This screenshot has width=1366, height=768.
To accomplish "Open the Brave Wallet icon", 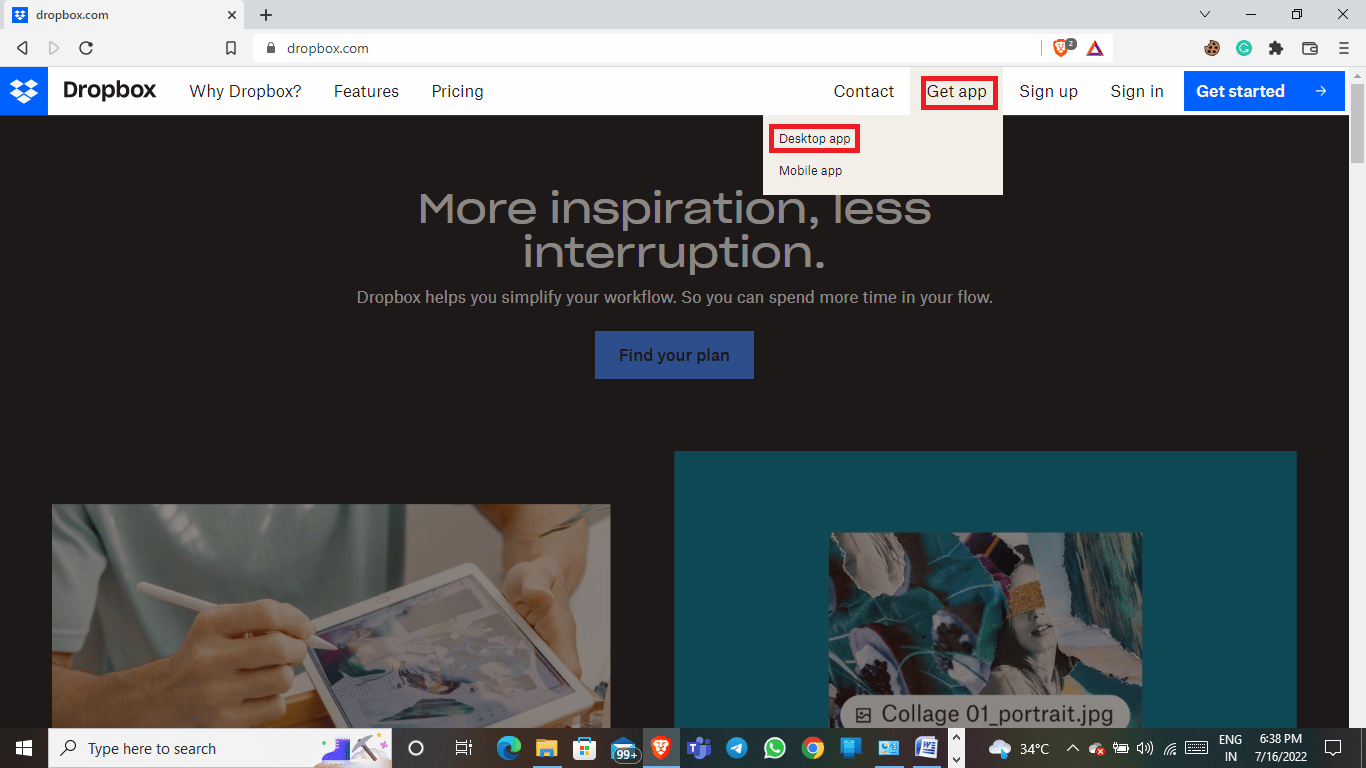I will tap(1310, 48).
